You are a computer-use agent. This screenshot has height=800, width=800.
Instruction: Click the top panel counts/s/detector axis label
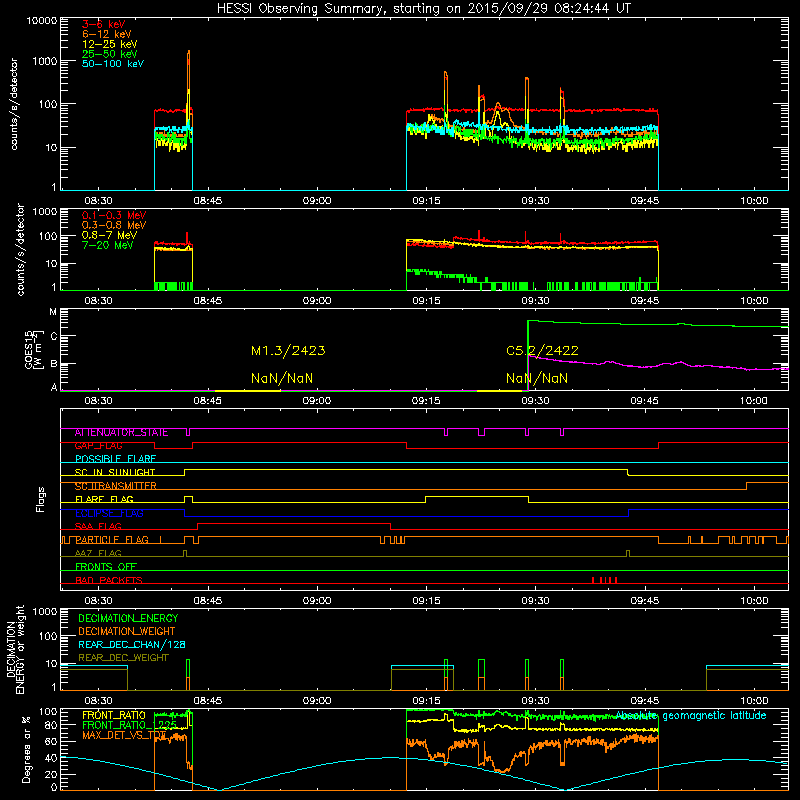pyautogui.click(x=14, y=104)
